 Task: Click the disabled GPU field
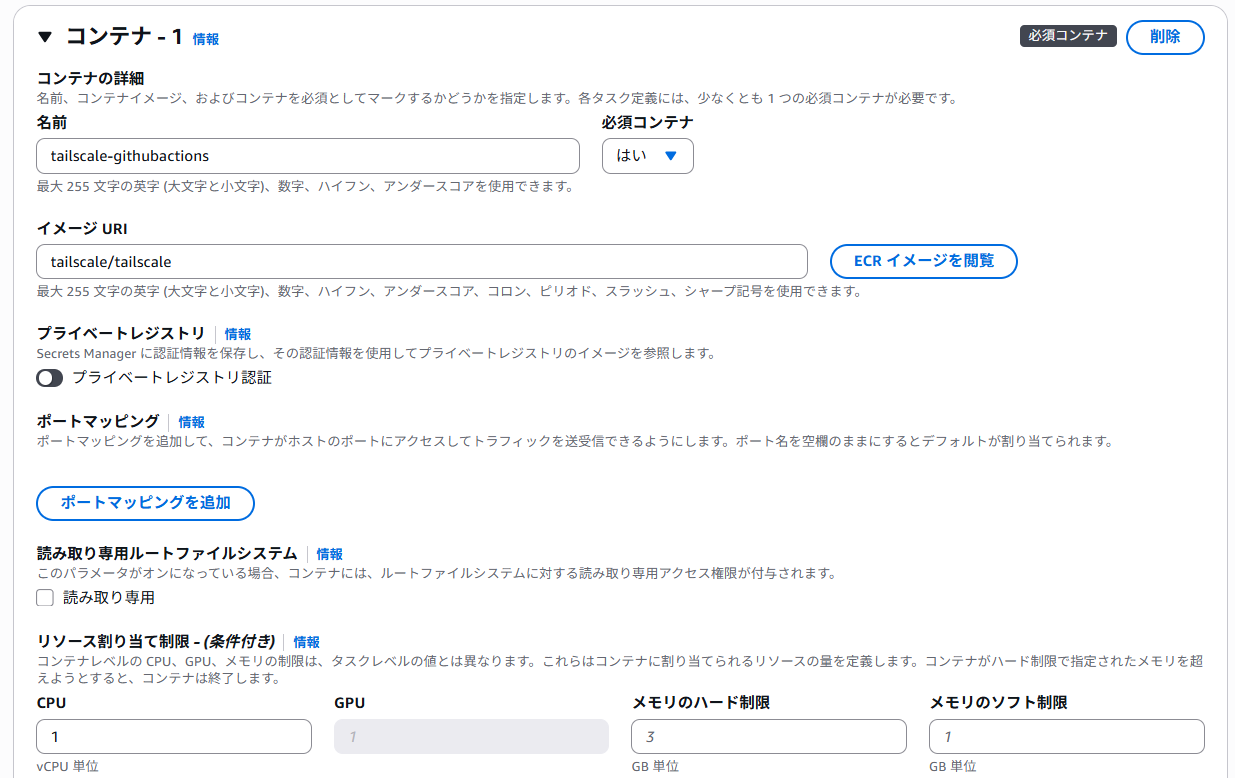pyautogui.click(x=470, y=736)
